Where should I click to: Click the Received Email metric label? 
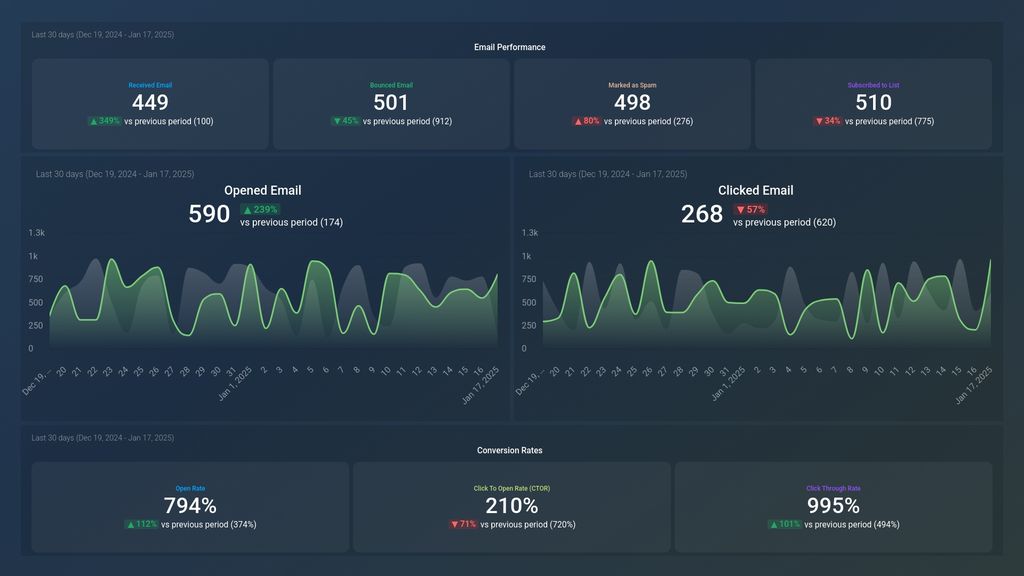150,85
